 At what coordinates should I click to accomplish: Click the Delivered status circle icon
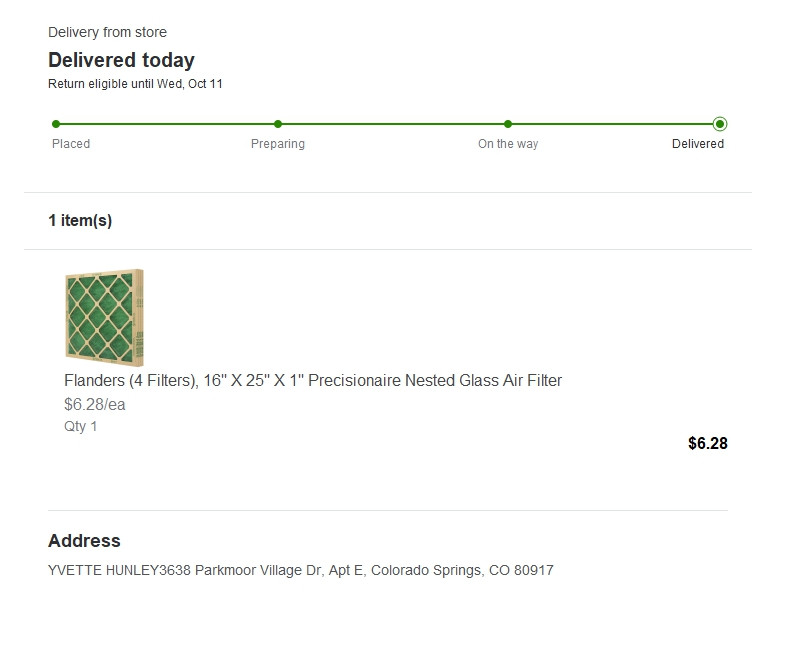720,124
